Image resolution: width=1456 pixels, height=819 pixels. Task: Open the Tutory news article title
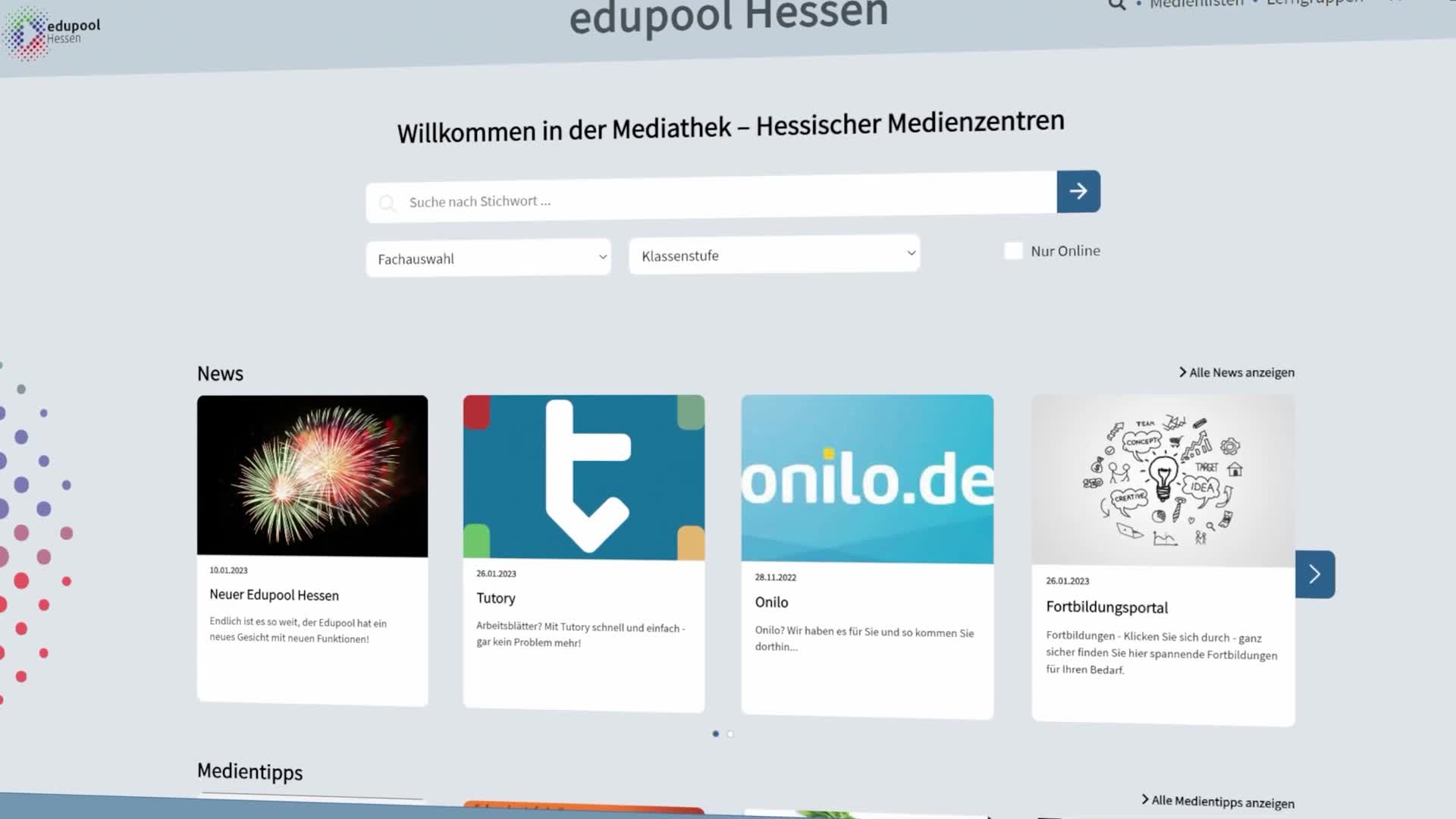tap(495, 598)
